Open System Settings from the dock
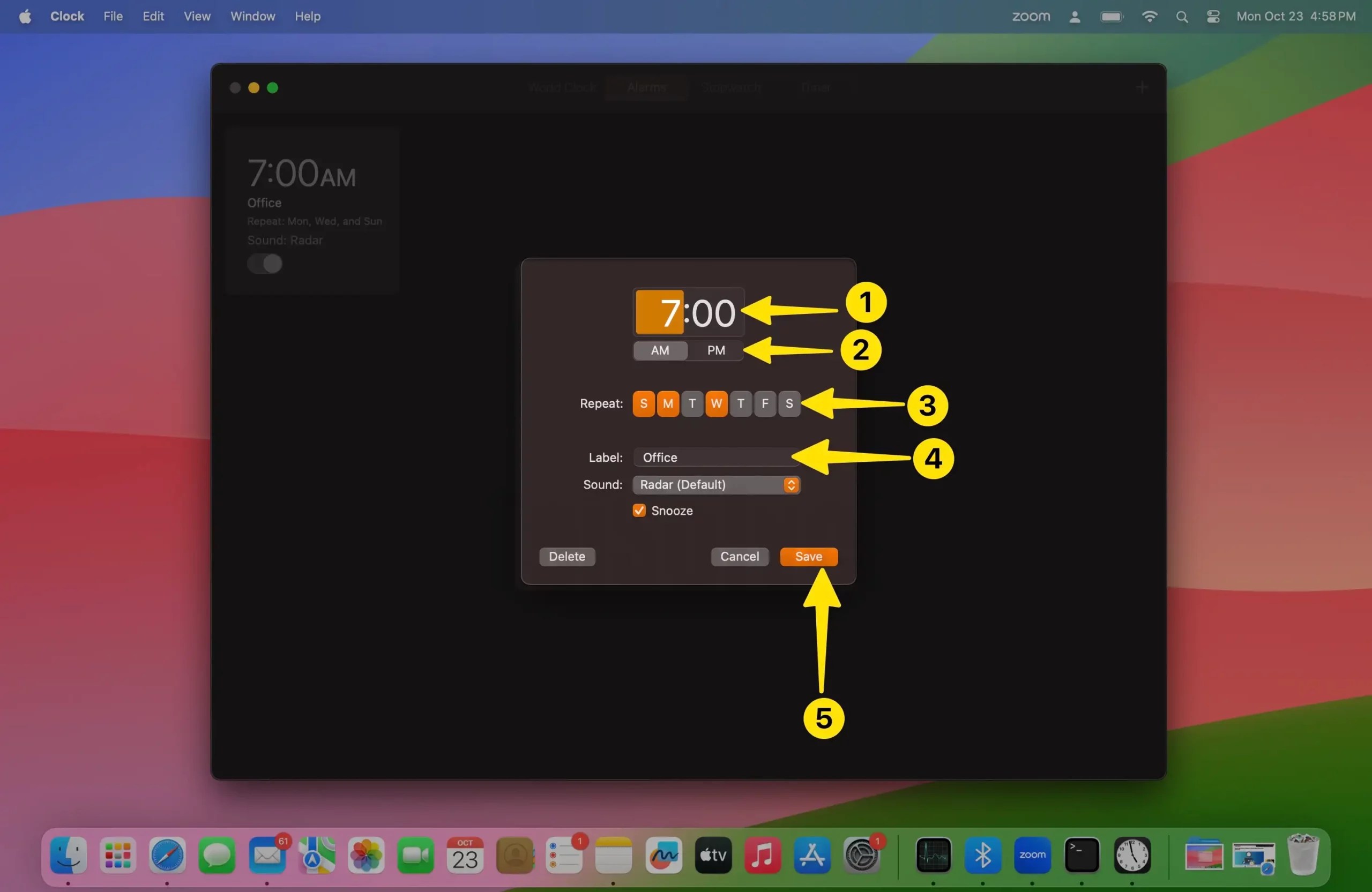Viewport: 1372px width, 892px height. pos(861,856)
